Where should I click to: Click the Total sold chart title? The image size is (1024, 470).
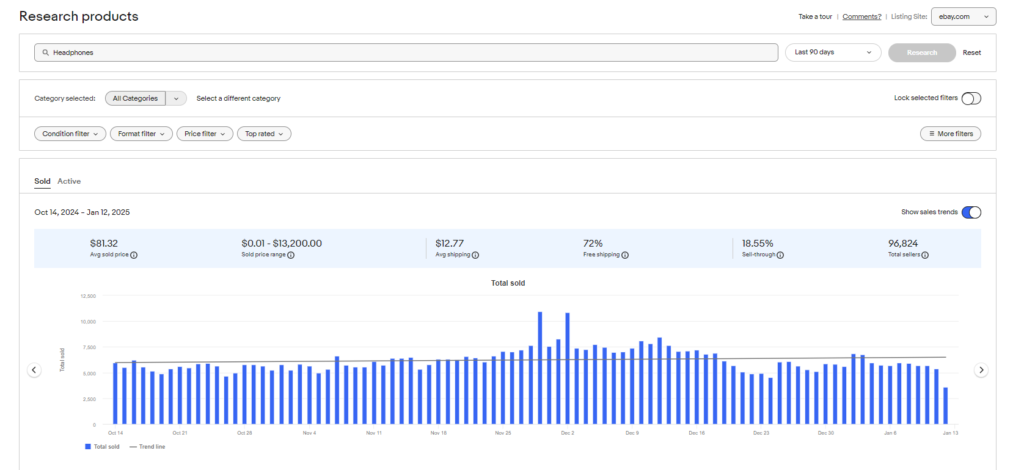point(508,283)
